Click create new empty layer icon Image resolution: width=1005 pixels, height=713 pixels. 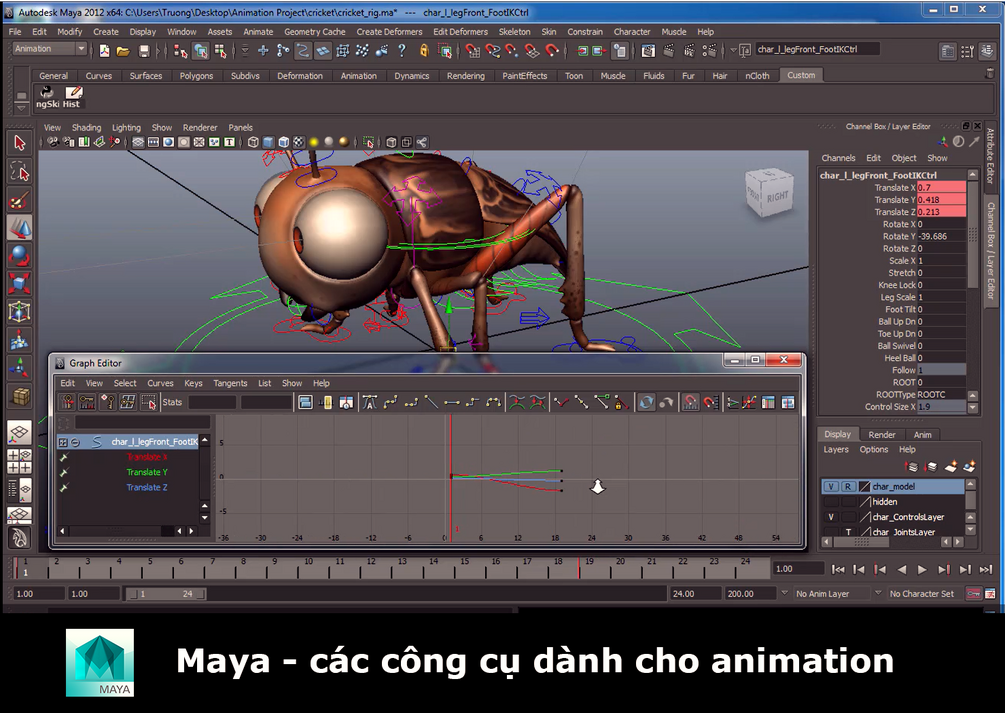click(x=951, y=466)
